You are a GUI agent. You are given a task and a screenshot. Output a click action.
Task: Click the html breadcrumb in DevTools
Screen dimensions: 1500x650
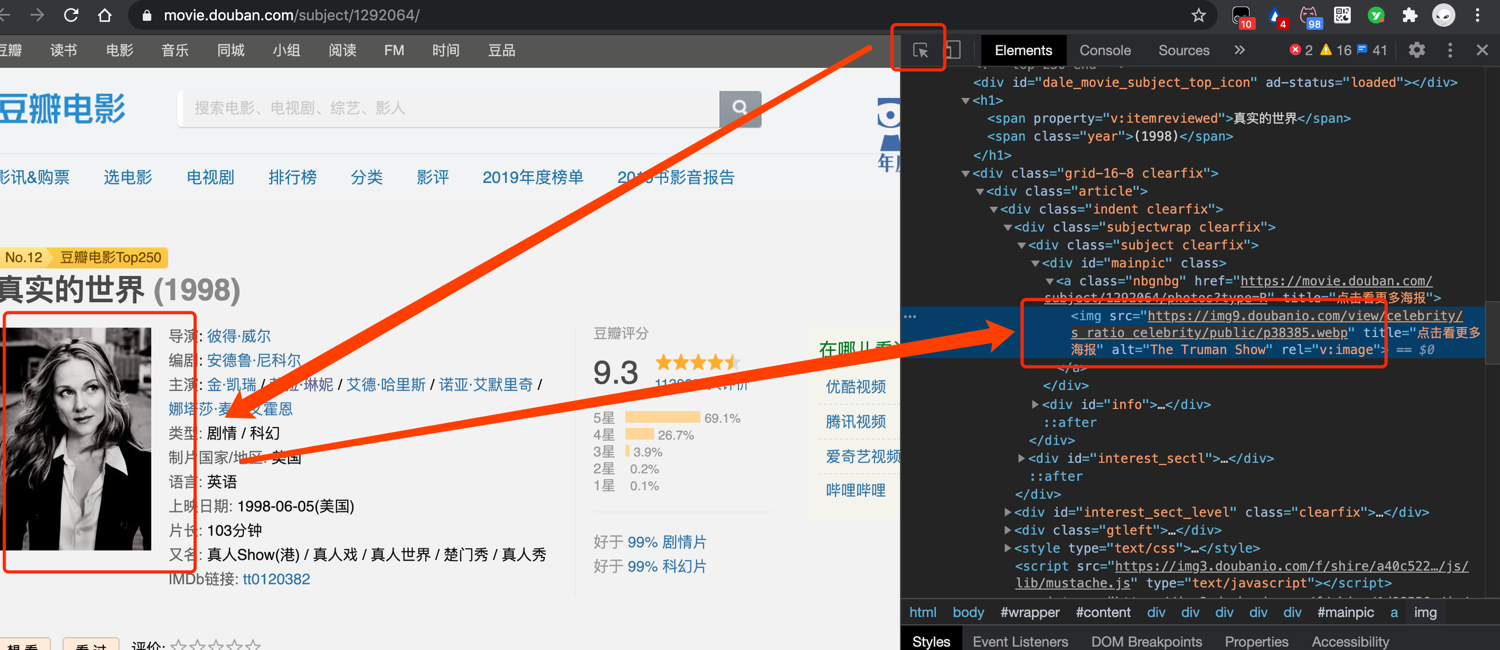coord(923,612)
